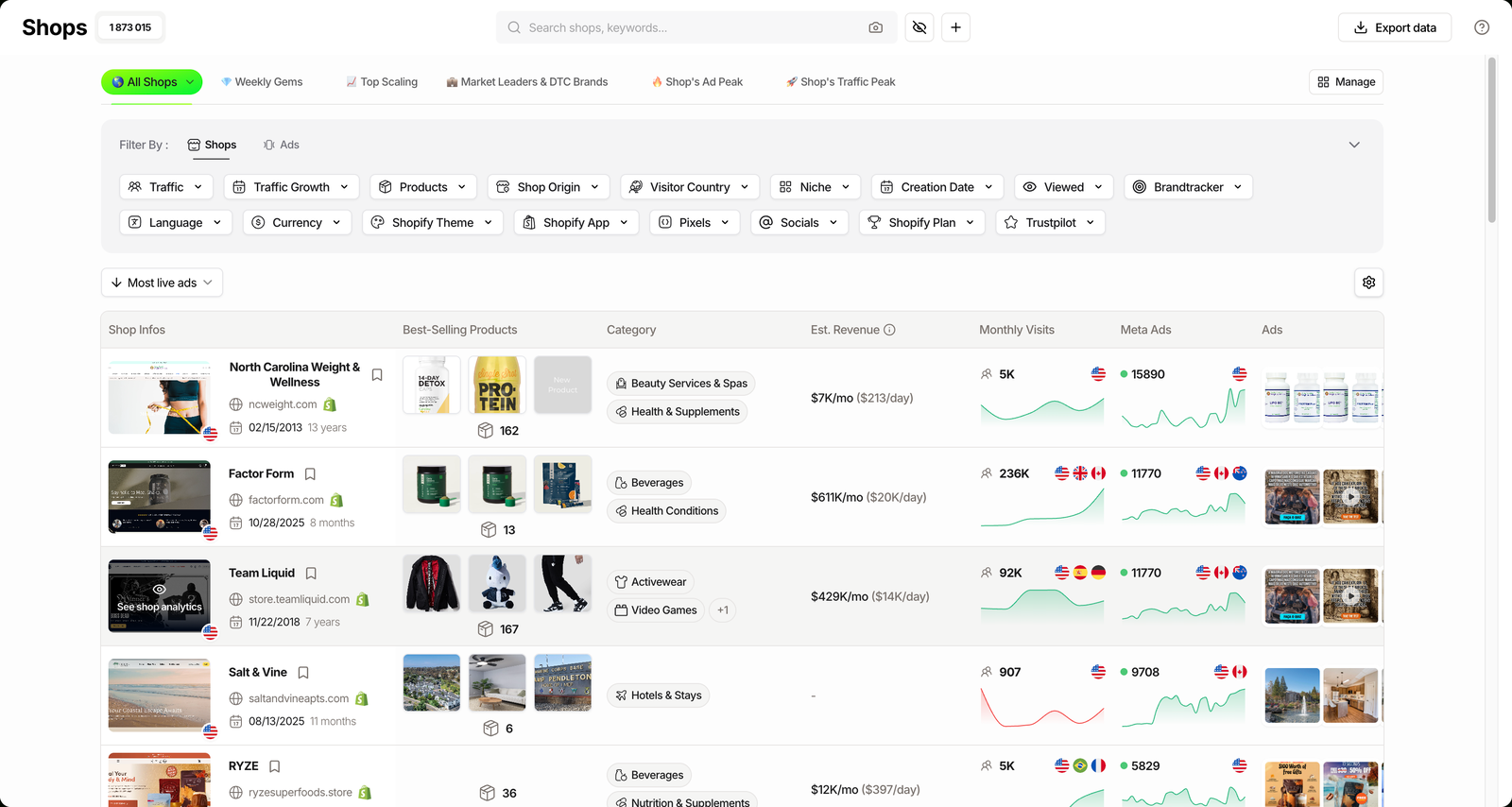Open the Trustpilot filter dropdown
Viewport: 1512px width, 807px height.
tap(1051, 222)
